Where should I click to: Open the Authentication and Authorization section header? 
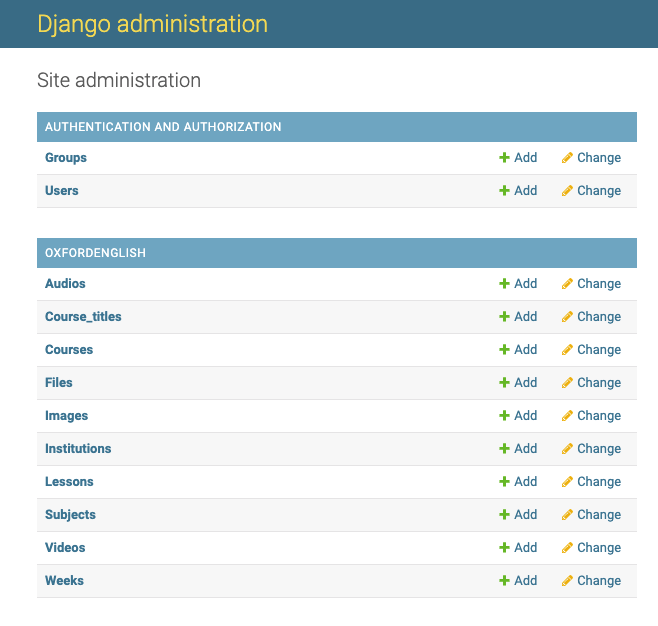pos(163,127)
